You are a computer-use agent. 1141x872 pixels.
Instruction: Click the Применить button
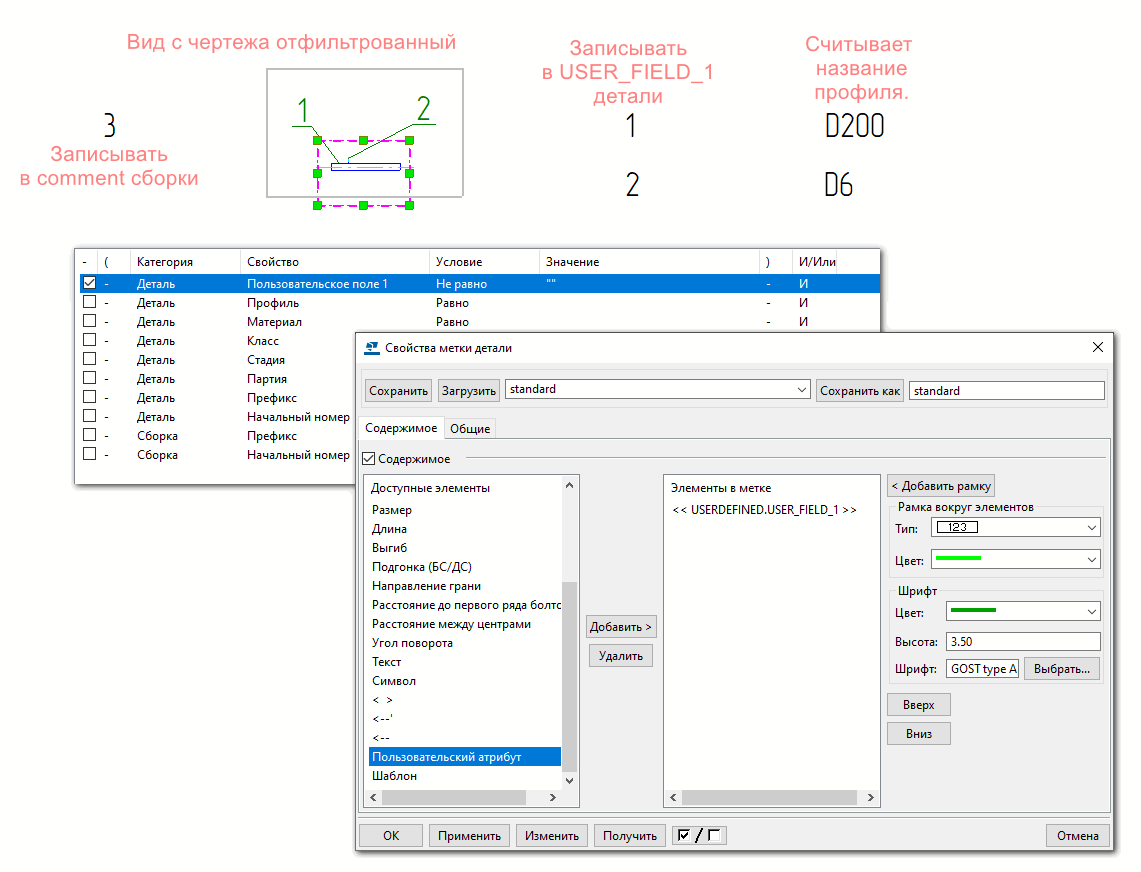[x=469, y=836]
